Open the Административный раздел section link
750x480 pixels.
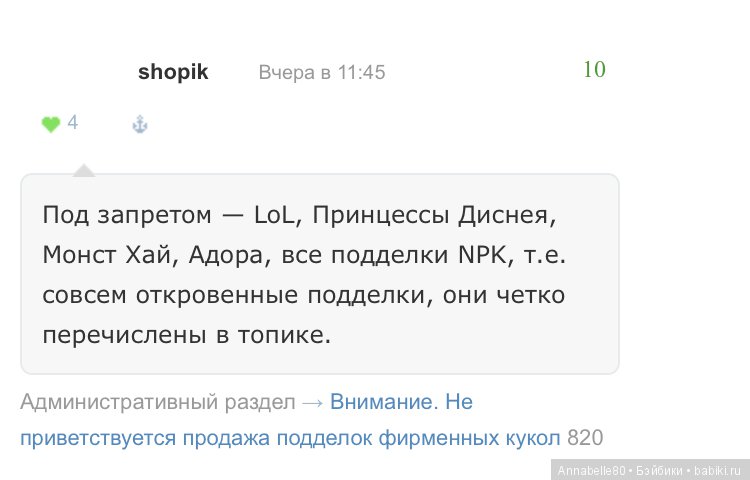click(157, 402)
